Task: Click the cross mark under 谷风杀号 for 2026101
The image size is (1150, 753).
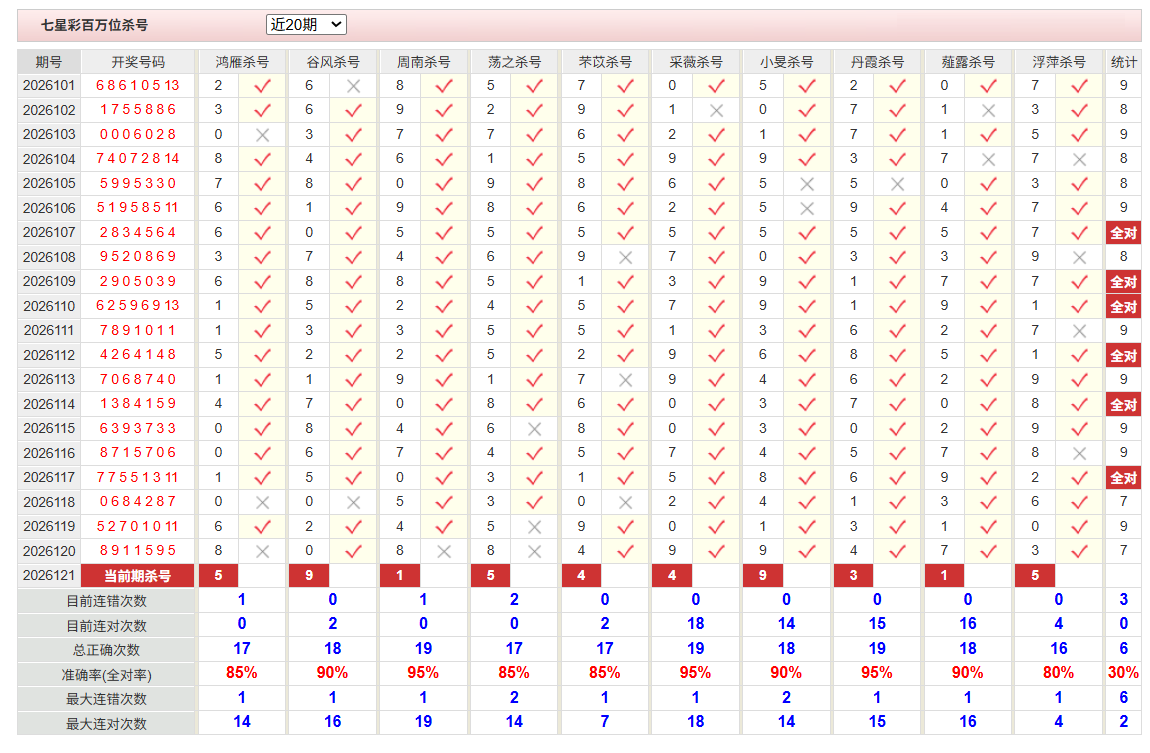Action: click(x=354, y=86)
